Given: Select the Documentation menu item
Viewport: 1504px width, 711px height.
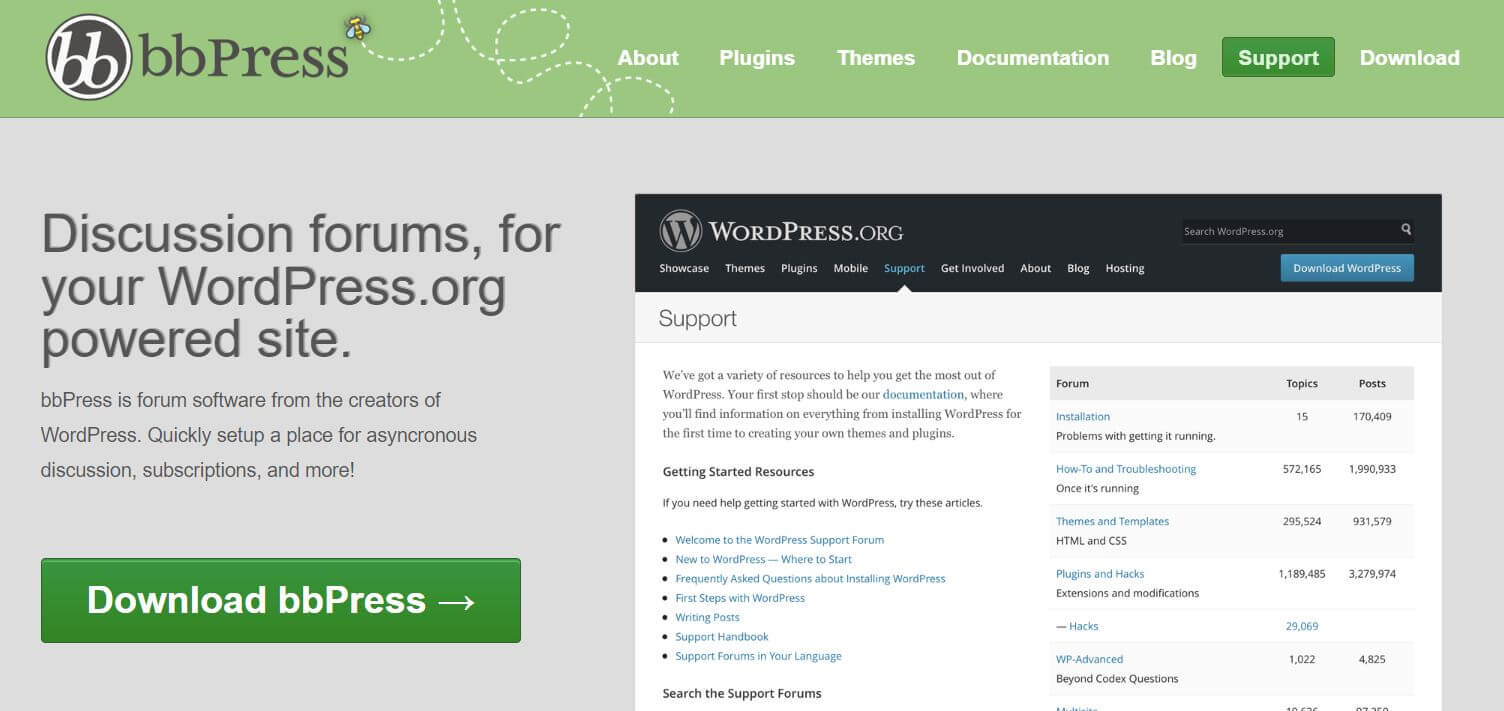Looking at the screenshot, I should [x=1032, y=58].
